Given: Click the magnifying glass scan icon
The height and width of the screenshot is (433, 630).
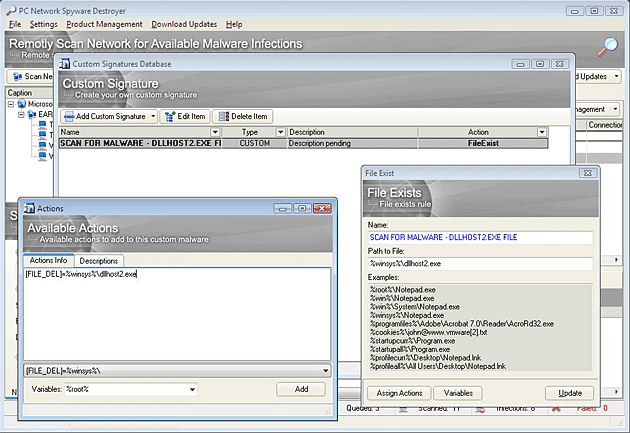Looking at the screenshot, I should click(608, 47).
